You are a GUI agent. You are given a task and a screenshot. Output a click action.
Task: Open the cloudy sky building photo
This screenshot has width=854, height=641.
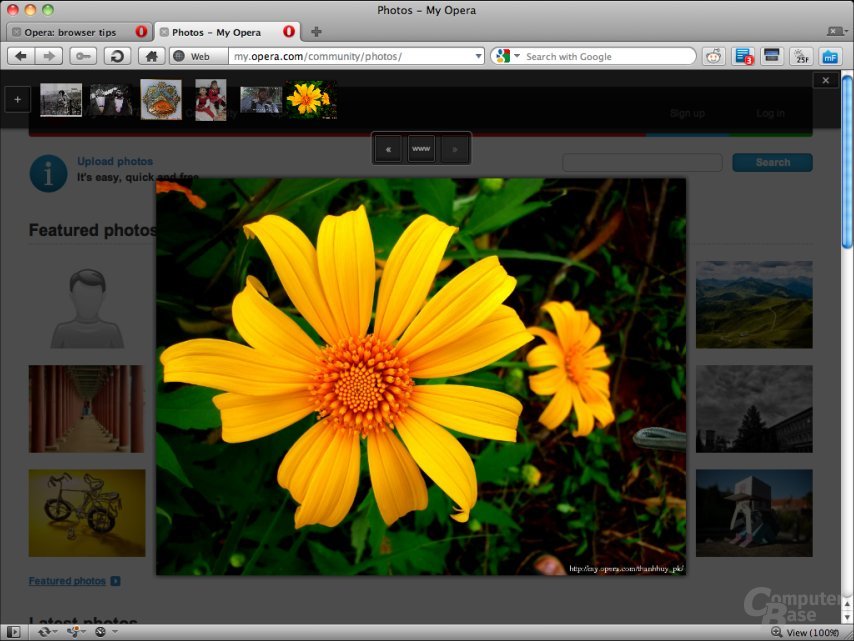[754, 409]
